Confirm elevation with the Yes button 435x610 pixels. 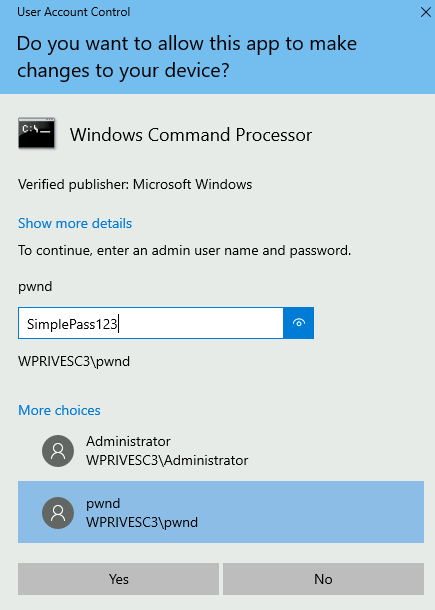point(118,579)
